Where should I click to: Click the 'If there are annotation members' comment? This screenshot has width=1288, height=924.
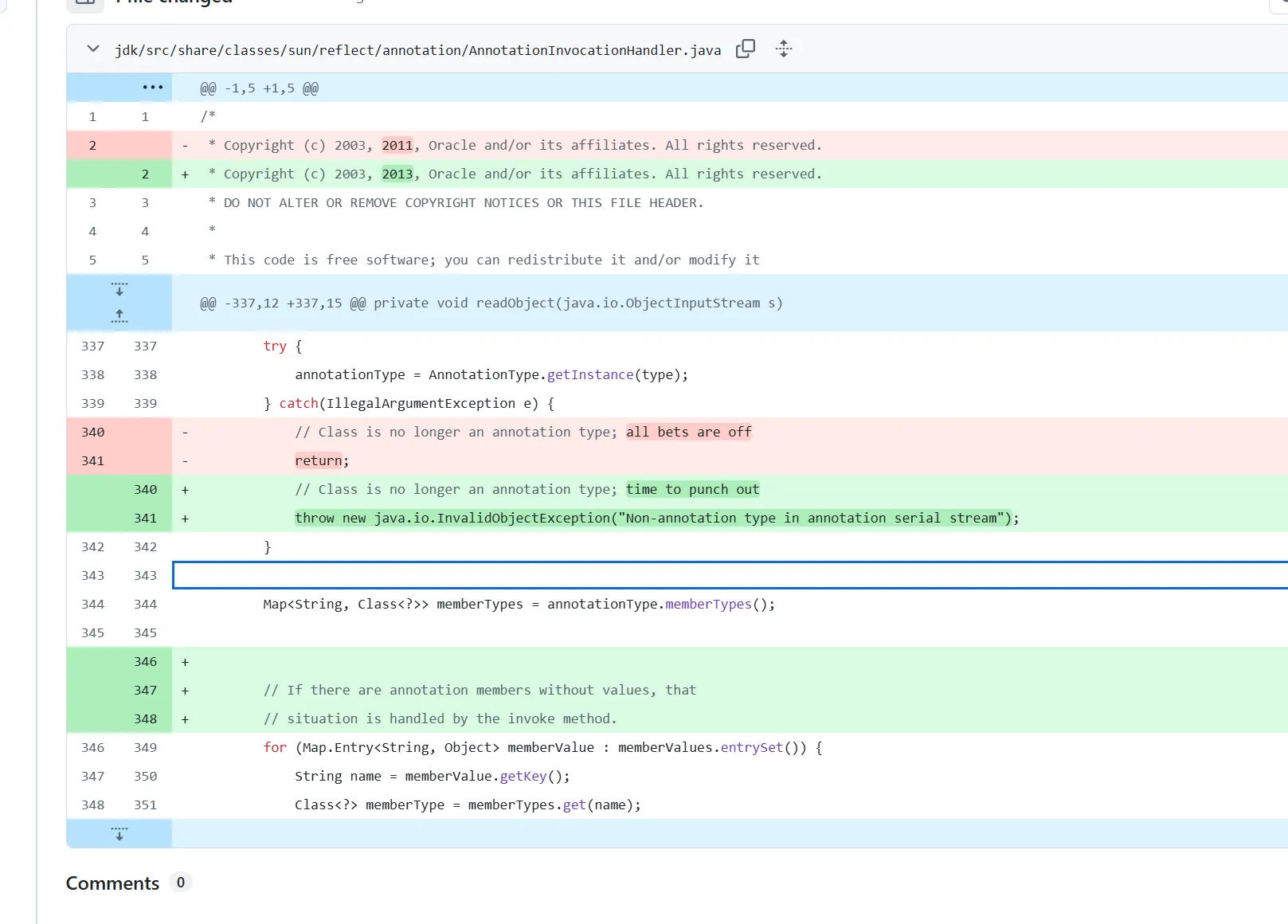tap(480, 691)
